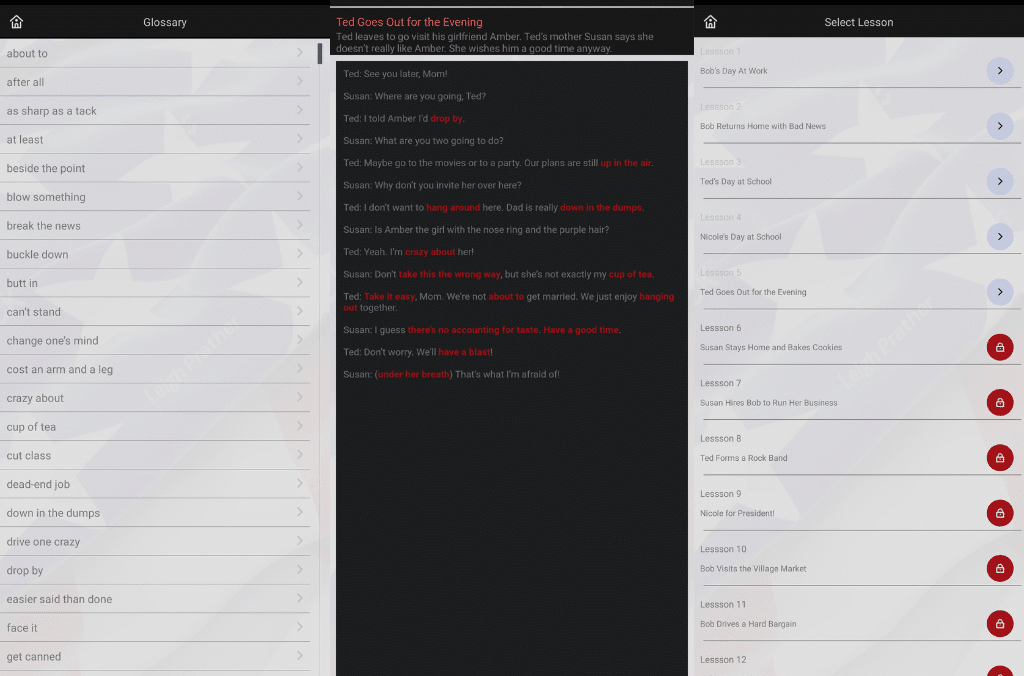
Task: Open Lesson 1 Bob's Day At Work arrow
Action: tap(999, 71)
